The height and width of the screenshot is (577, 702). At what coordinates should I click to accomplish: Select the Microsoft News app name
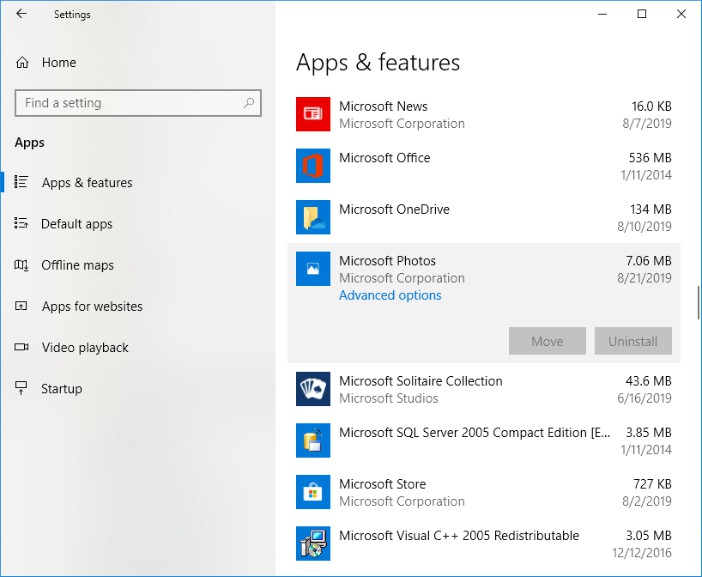(x=383, y=107)
